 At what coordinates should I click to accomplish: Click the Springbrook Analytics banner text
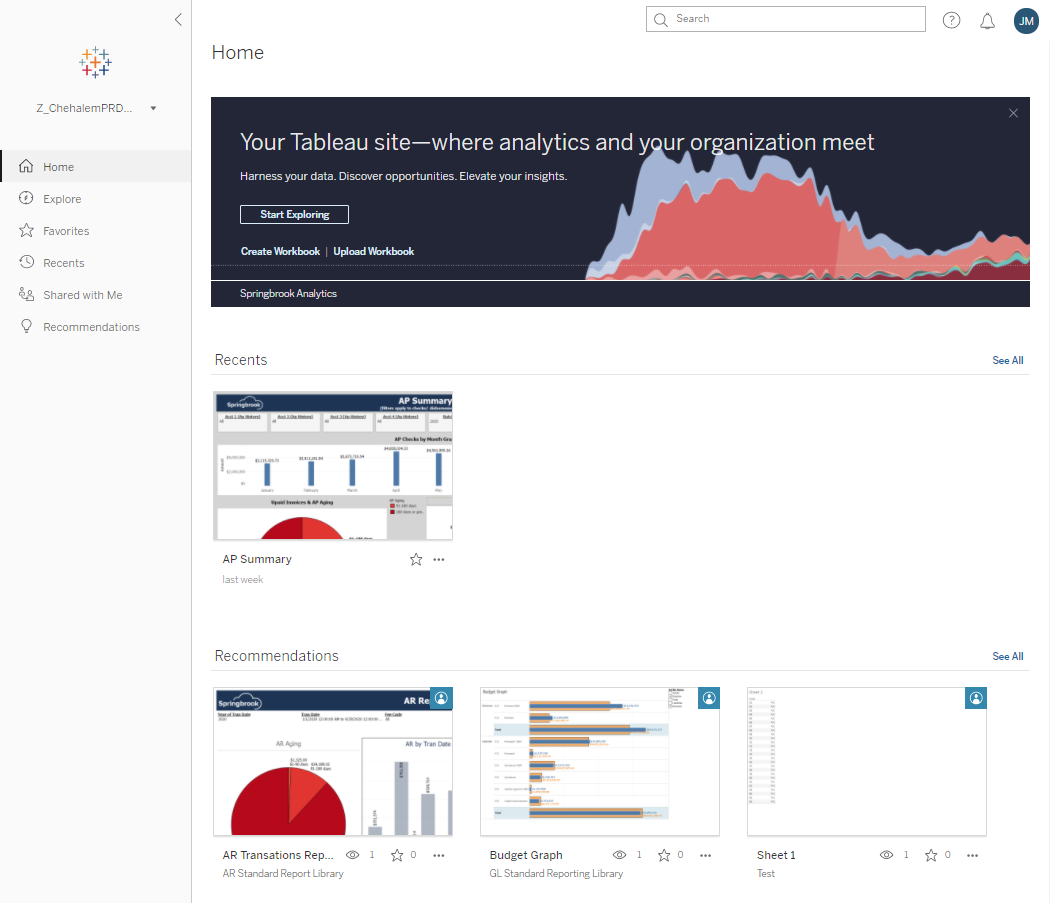point(289,293)
